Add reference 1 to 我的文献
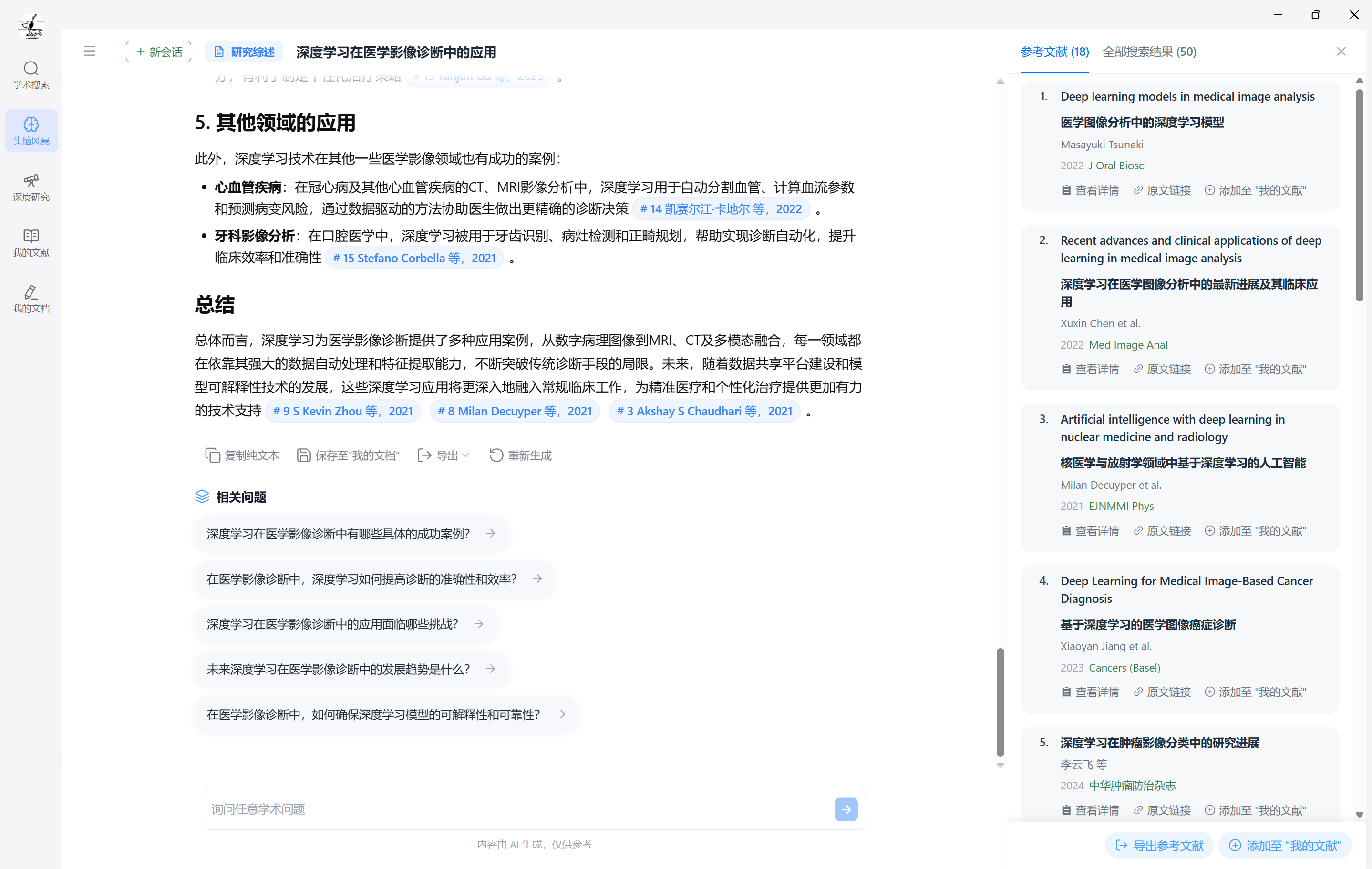 point(1255,190)
